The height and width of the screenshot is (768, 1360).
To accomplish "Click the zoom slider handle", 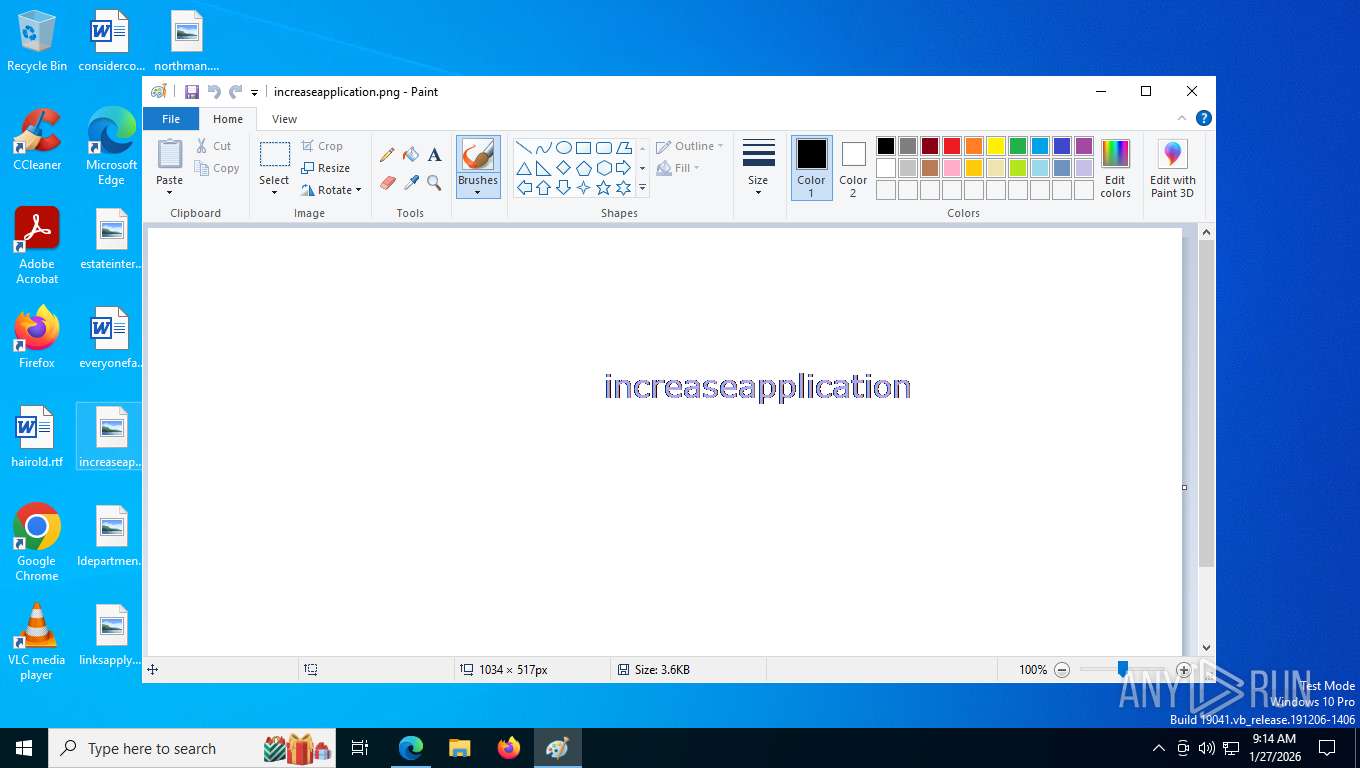I will [1123, 669].
